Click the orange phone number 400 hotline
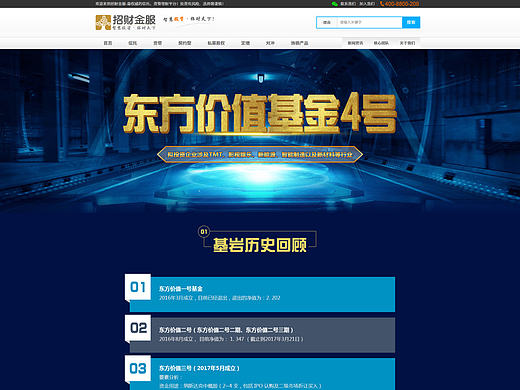520x390 pixels. coord(399,4)
